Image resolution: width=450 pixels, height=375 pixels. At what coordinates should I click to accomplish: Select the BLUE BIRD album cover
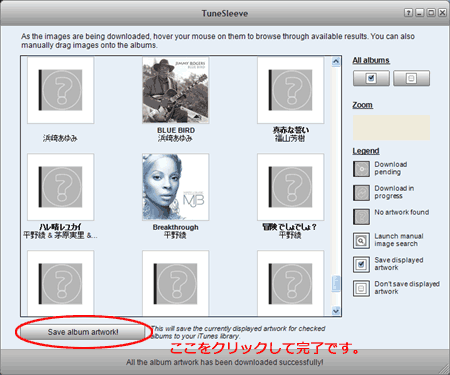(x=176, y=90)
